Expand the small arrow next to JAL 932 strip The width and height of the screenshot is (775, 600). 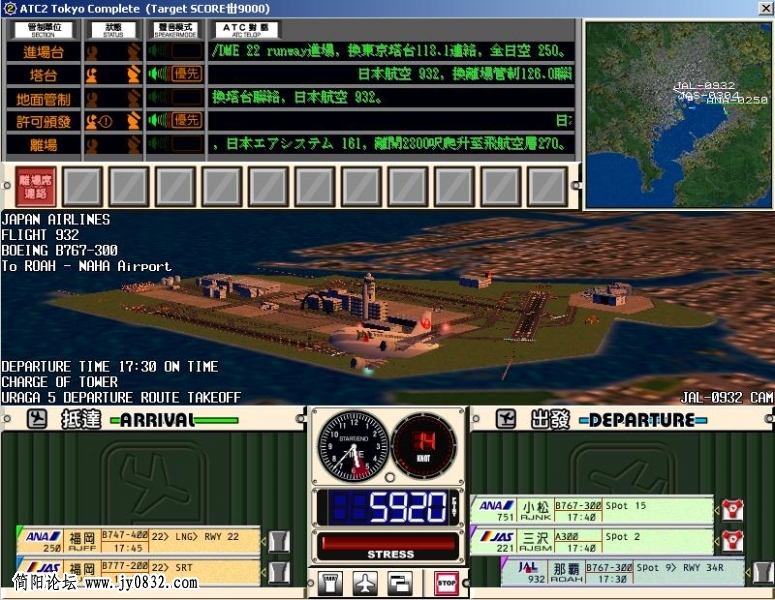click(x=748, y=572)
